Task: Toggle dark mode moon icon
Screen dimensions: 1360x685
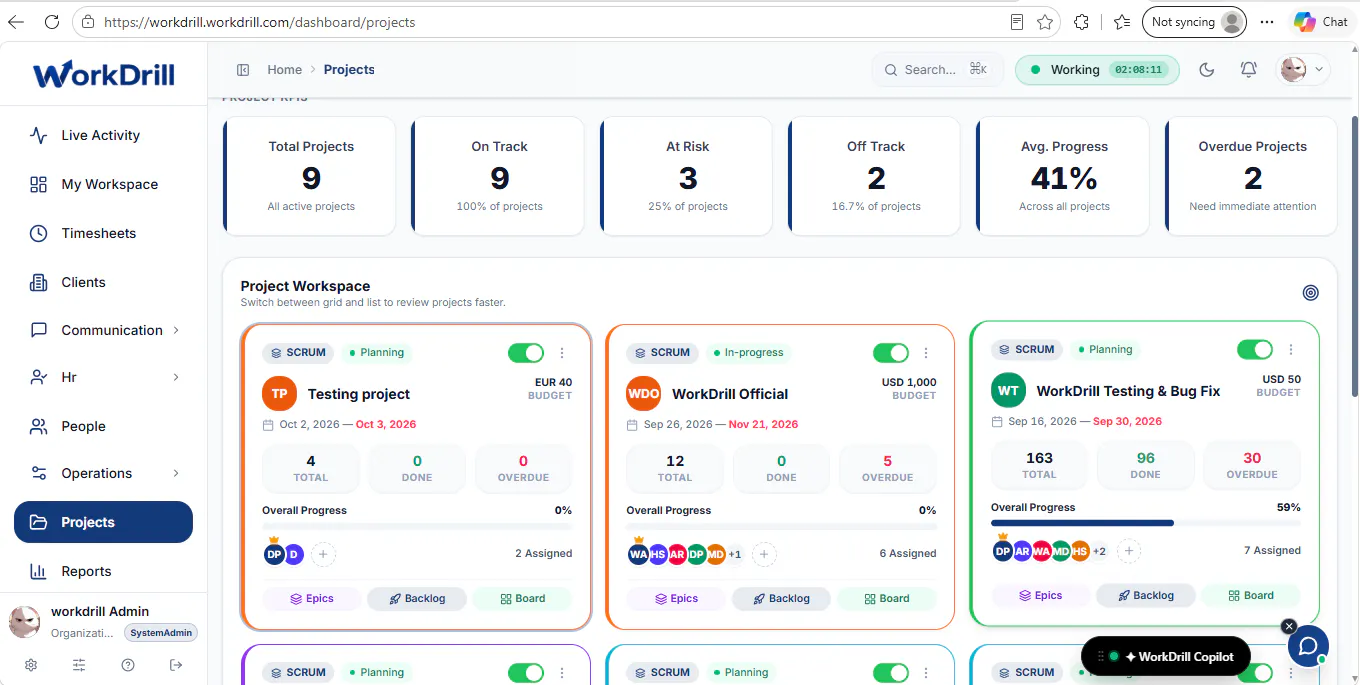Action: [x=1207, y=70]
